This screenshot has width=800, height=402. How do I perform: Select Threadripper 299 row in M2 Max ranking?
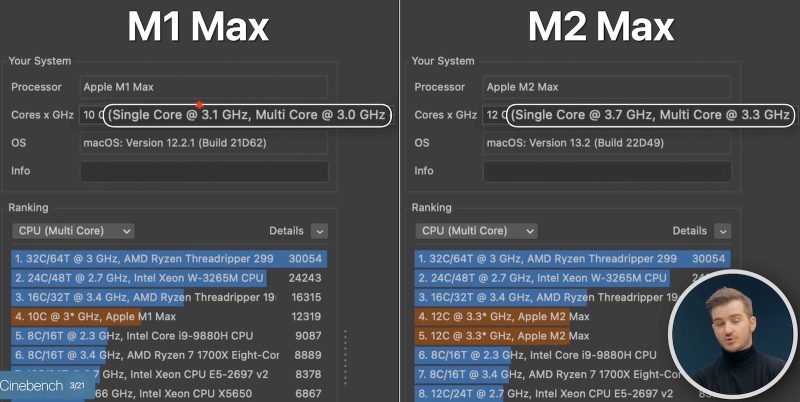coord(572,259)
